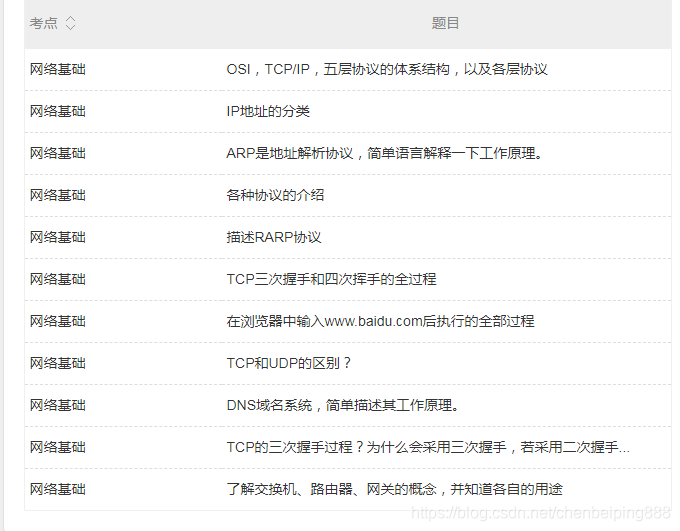The width and height of the screenshot is (680, 531).
Task: Open the question about OSI, TCP/IP 五层协议的体系结构
Action: [387, 69]
